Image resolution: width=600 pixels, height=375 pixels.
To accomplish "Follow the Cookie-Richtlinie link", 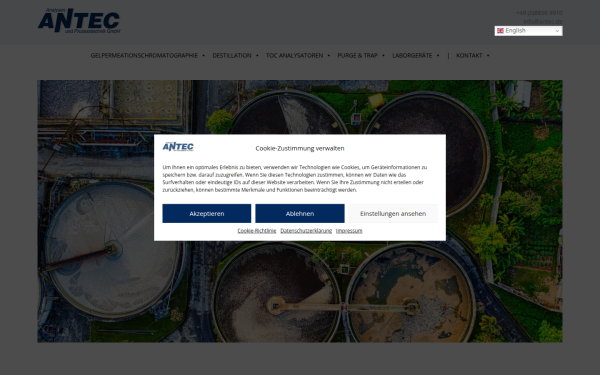I will [x=257, y=231].
